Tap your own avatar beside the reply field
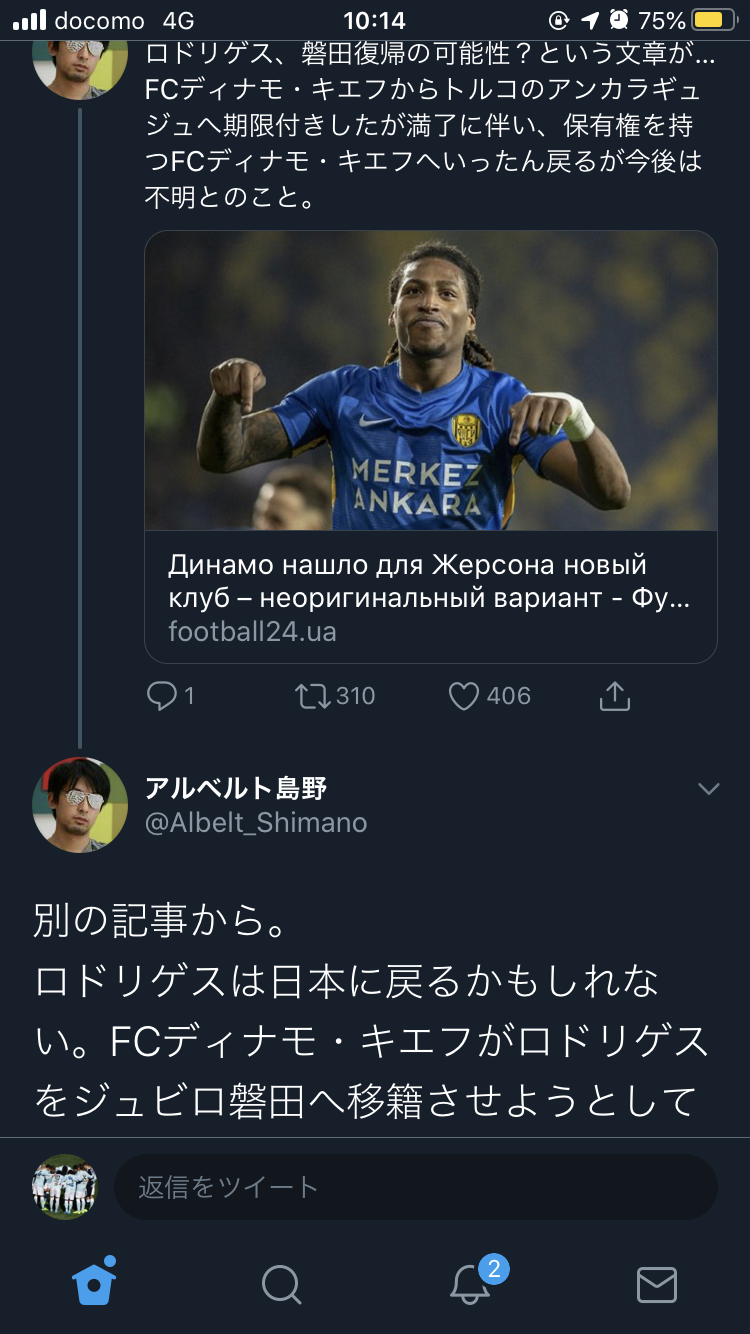Viewport: 750px width, 1334px height. pos(65,1187)
